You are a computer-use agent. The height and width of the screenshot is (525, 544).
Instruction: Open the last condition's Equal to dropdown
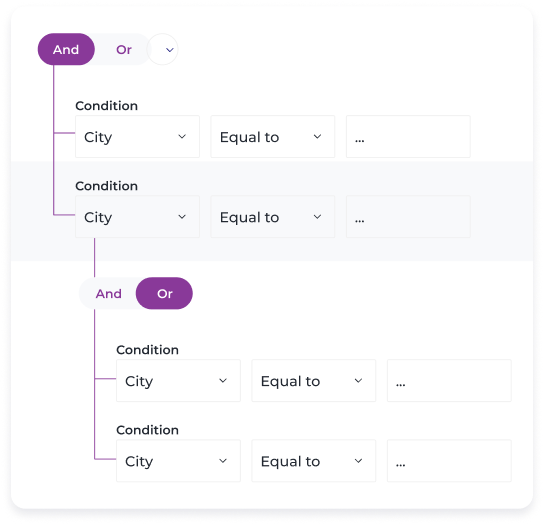pyautogui.click(x=314, y=461)
